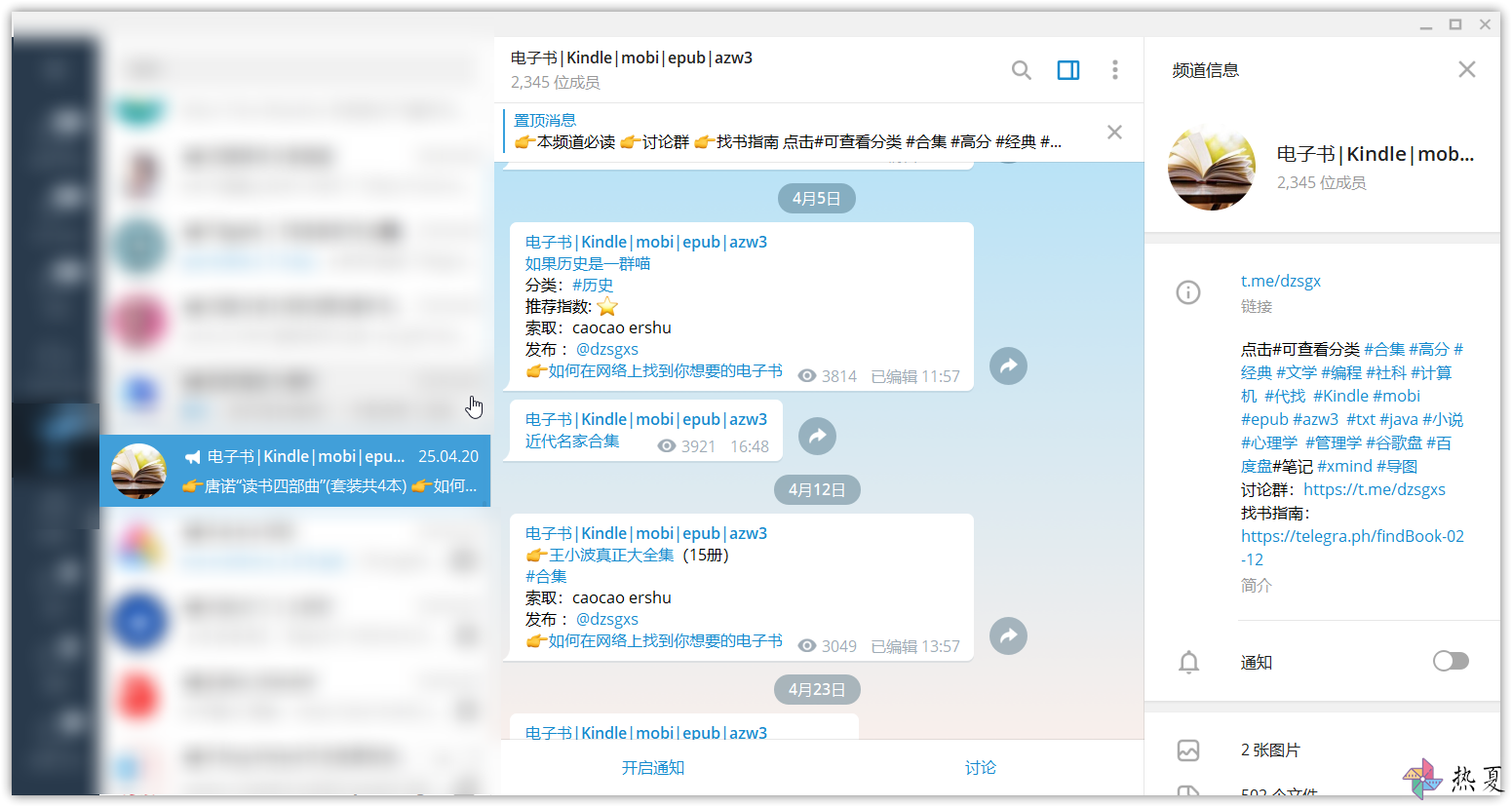Forward the 近代名家合集 post via its share arrow
This screenshot has width=1512, height=807.
[x=817, y=436]
